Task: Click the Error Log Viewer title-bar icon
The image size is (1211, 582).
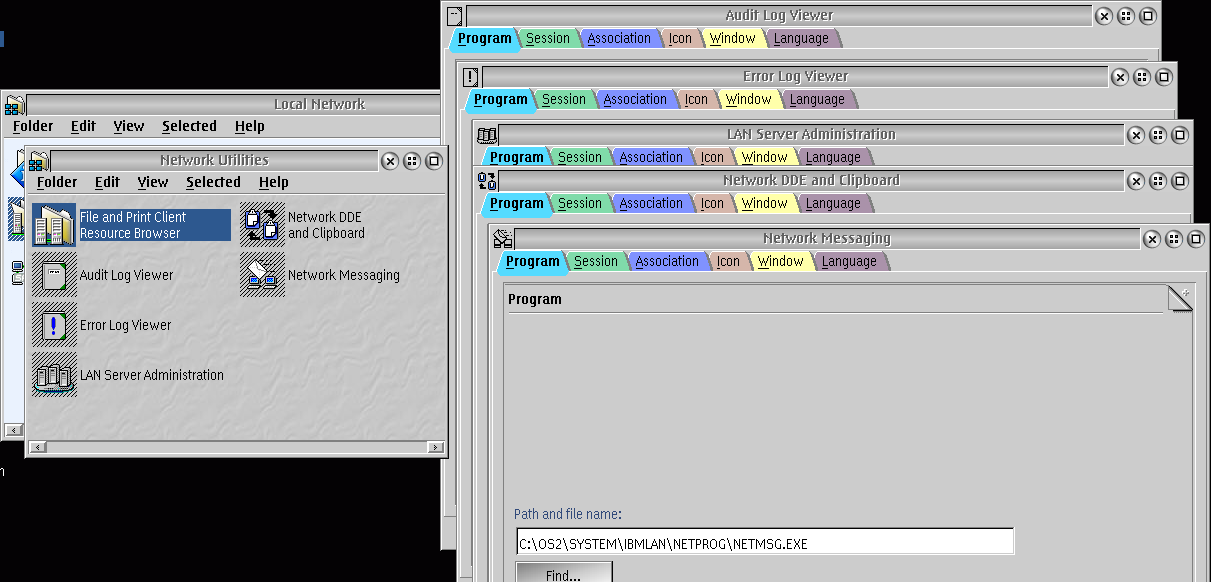Action: point(471,77)
